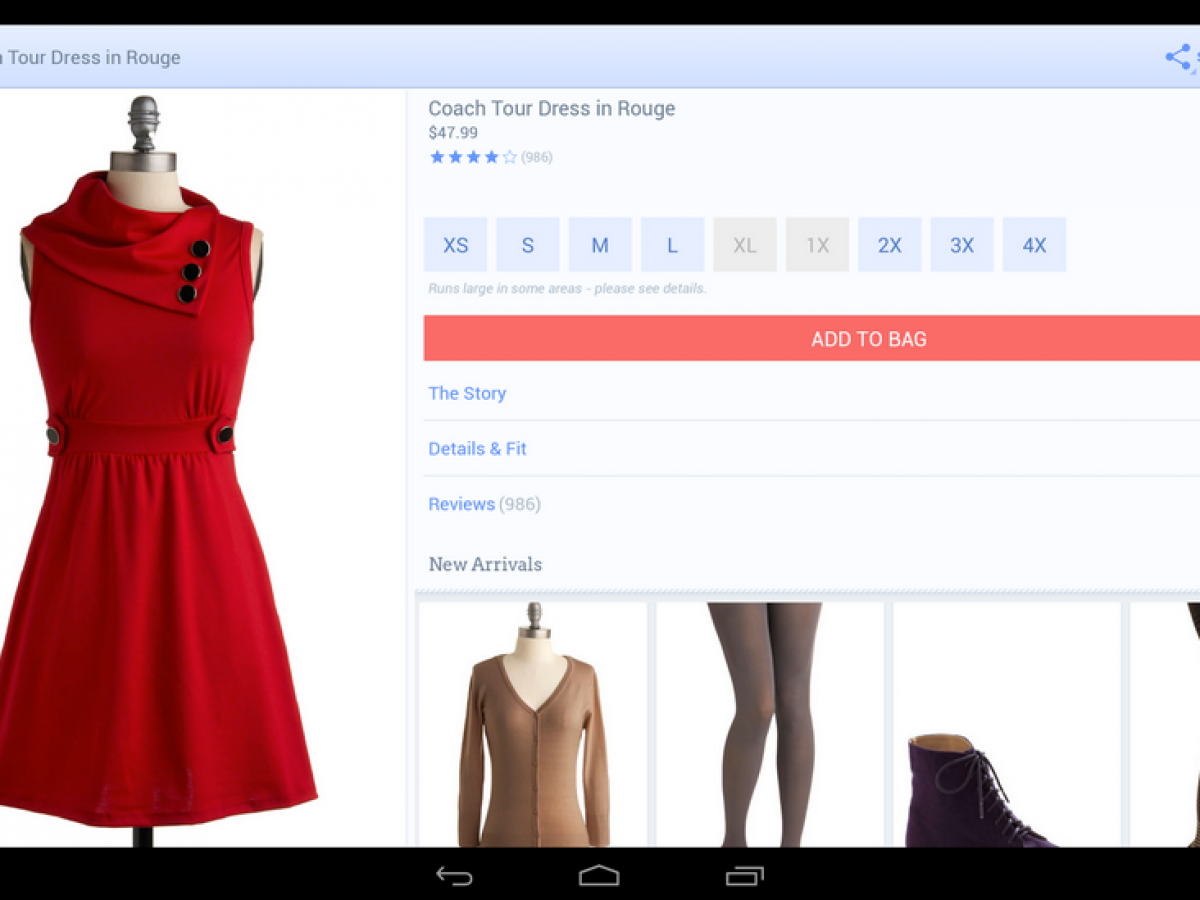
Task: Choose size 3X
Action: click(962, 245)
